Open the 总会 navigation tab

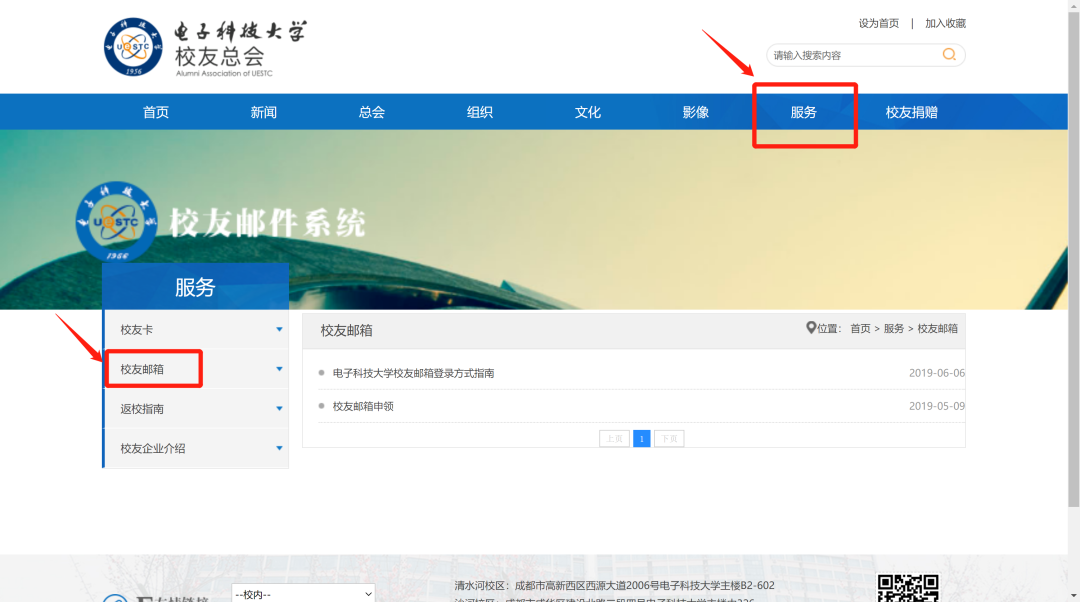point(372,112)
